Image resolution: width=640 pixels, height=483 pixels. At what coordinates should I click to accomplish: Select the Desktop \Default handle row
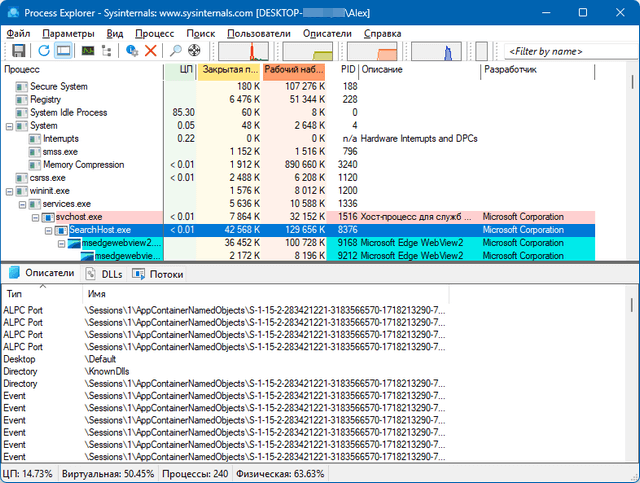224,359
